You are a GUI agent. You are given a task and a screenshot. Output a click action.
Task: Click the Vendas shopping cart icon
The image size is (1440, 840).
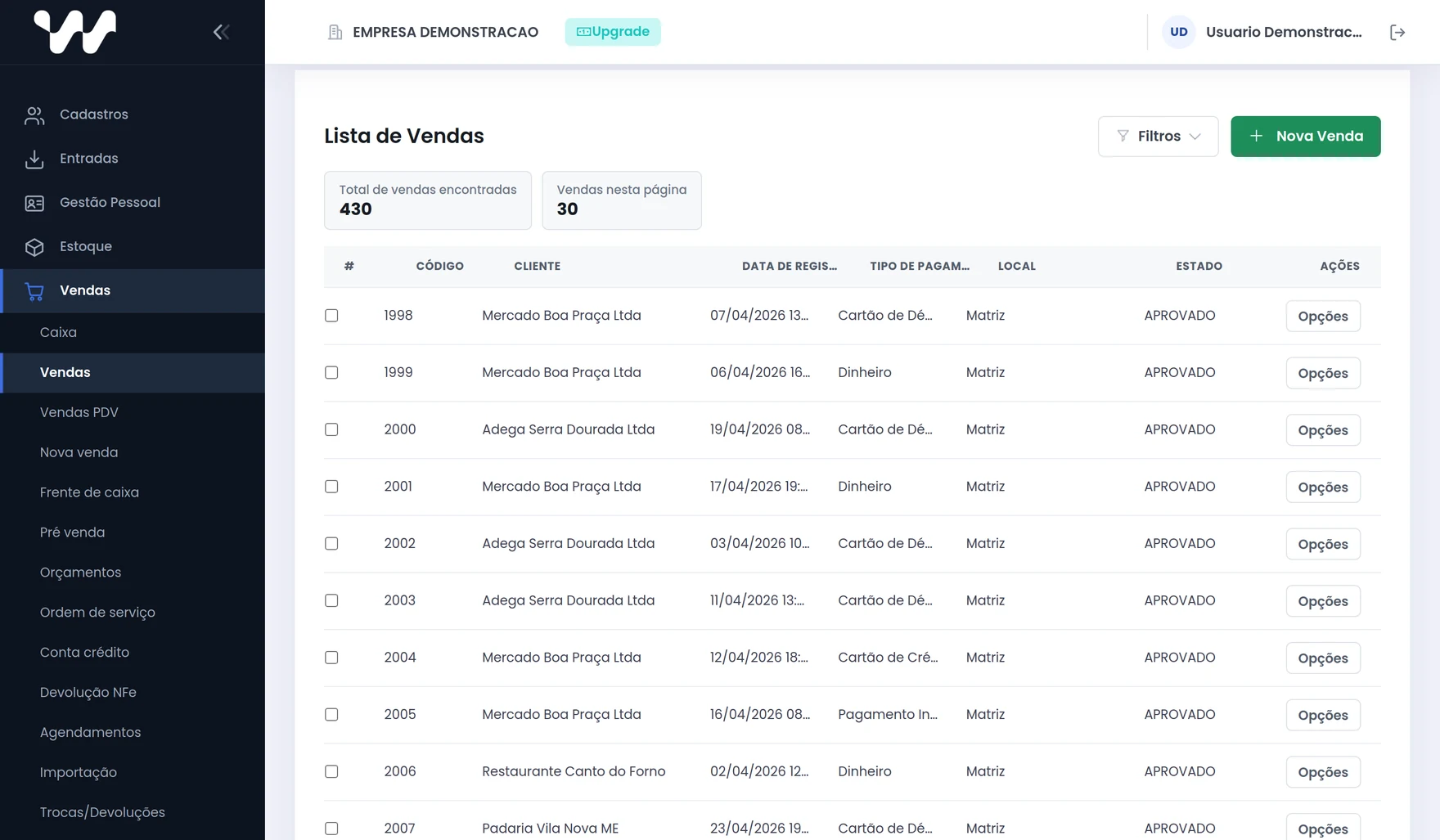tap(34, 291)
